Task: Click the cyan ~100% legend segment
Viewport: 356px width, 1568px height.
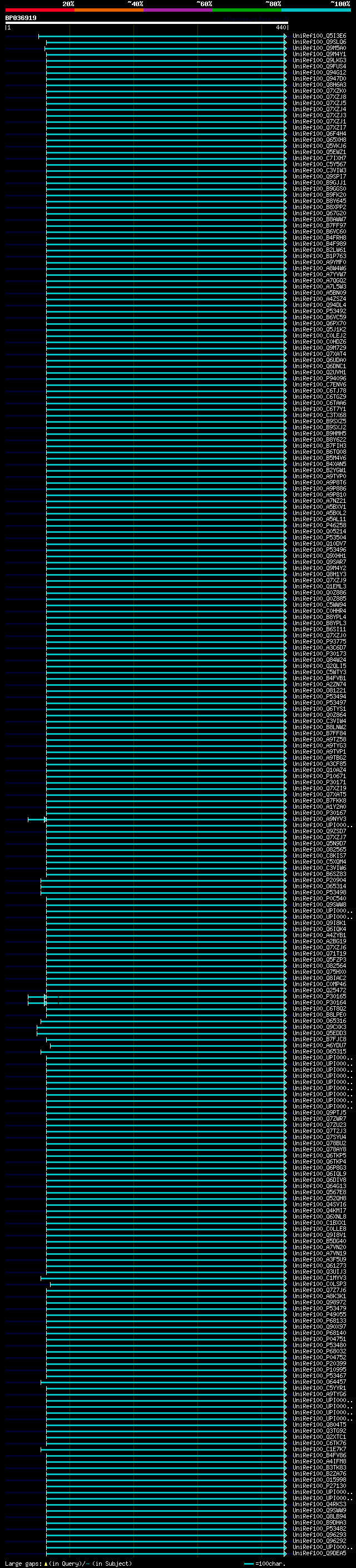Action: point(316,10)
